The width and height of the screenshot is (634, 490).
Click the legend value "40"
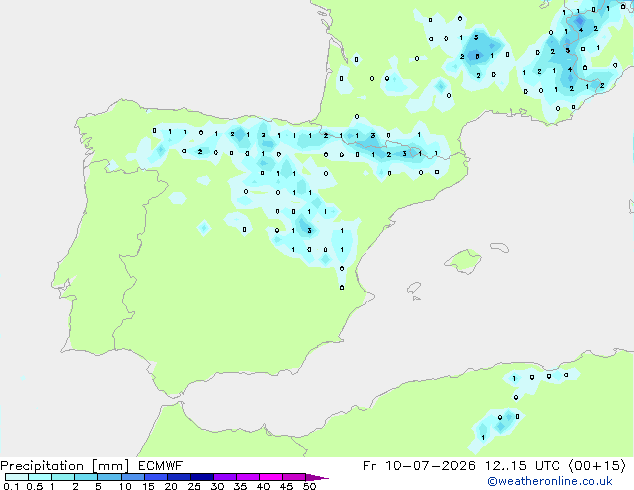(x=263, y=486)
